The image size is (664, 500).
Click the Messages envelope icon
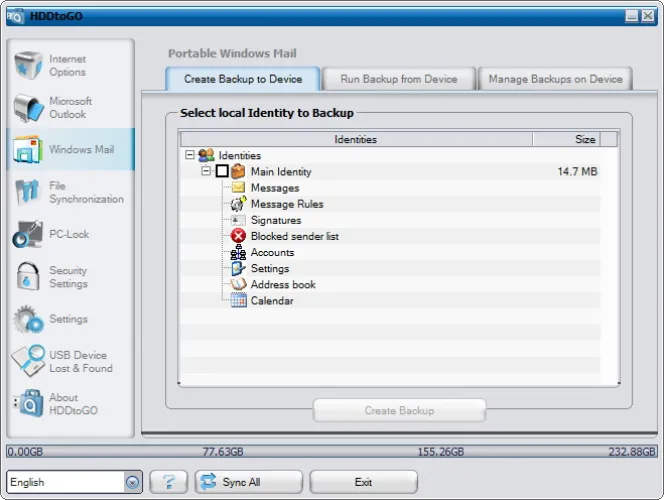click(238, 187)
